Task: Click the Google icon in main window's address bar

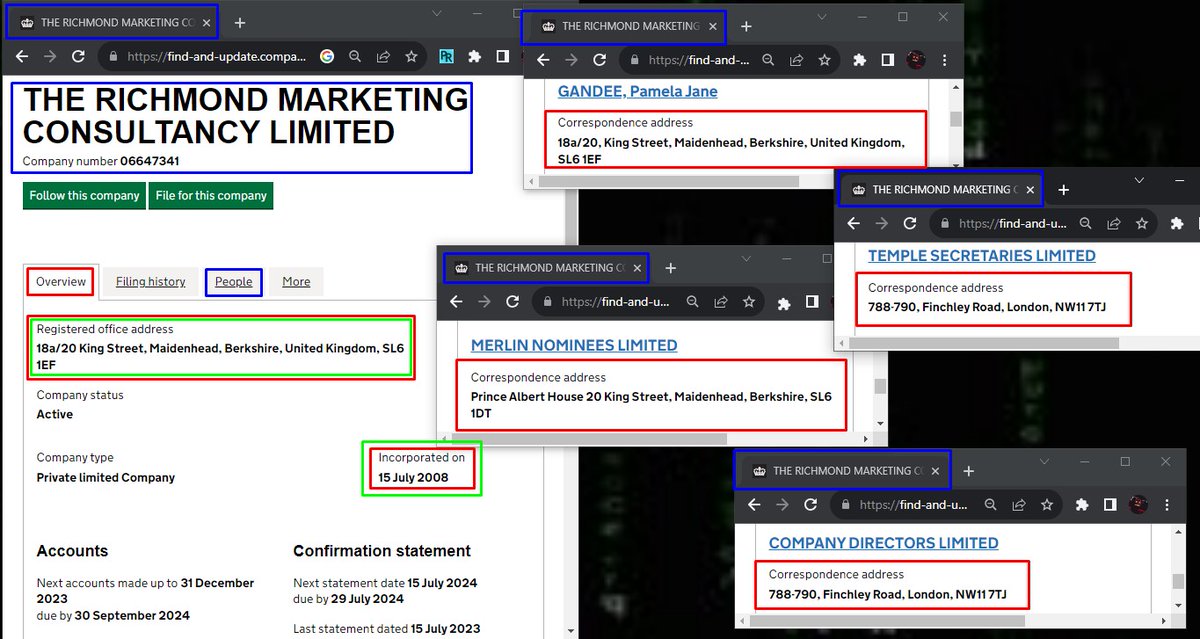Action: pyautogui.click(x=327, y=57)
